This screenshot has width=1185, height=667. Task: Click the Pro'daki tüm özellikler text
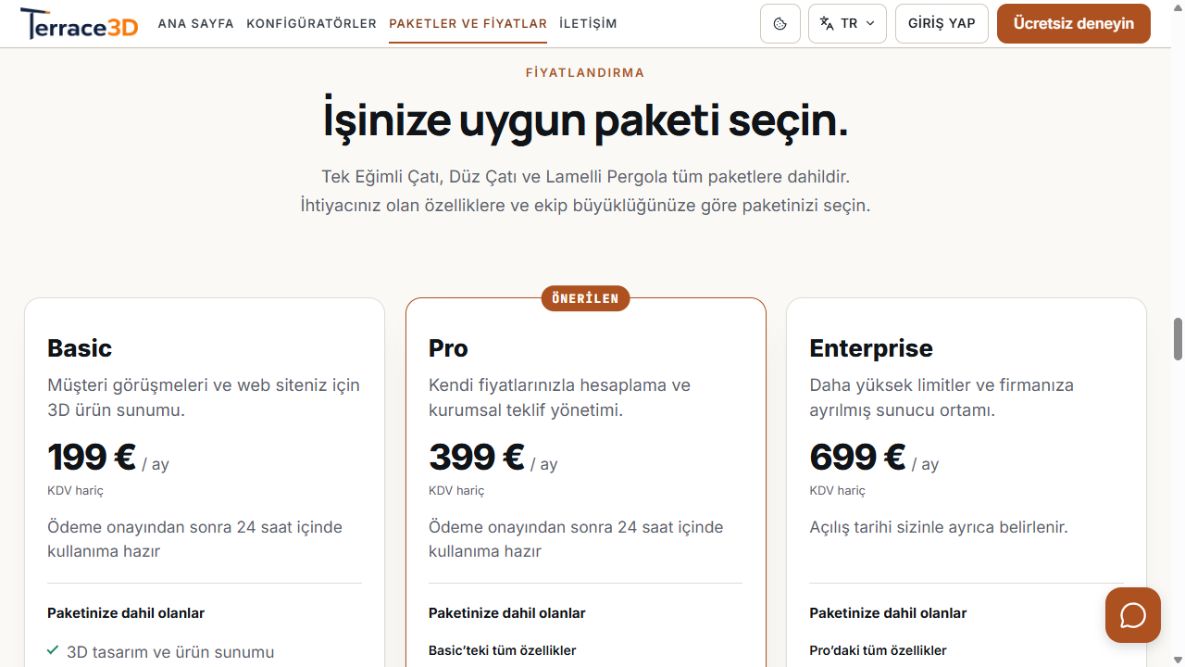click(x=877, y=650)
